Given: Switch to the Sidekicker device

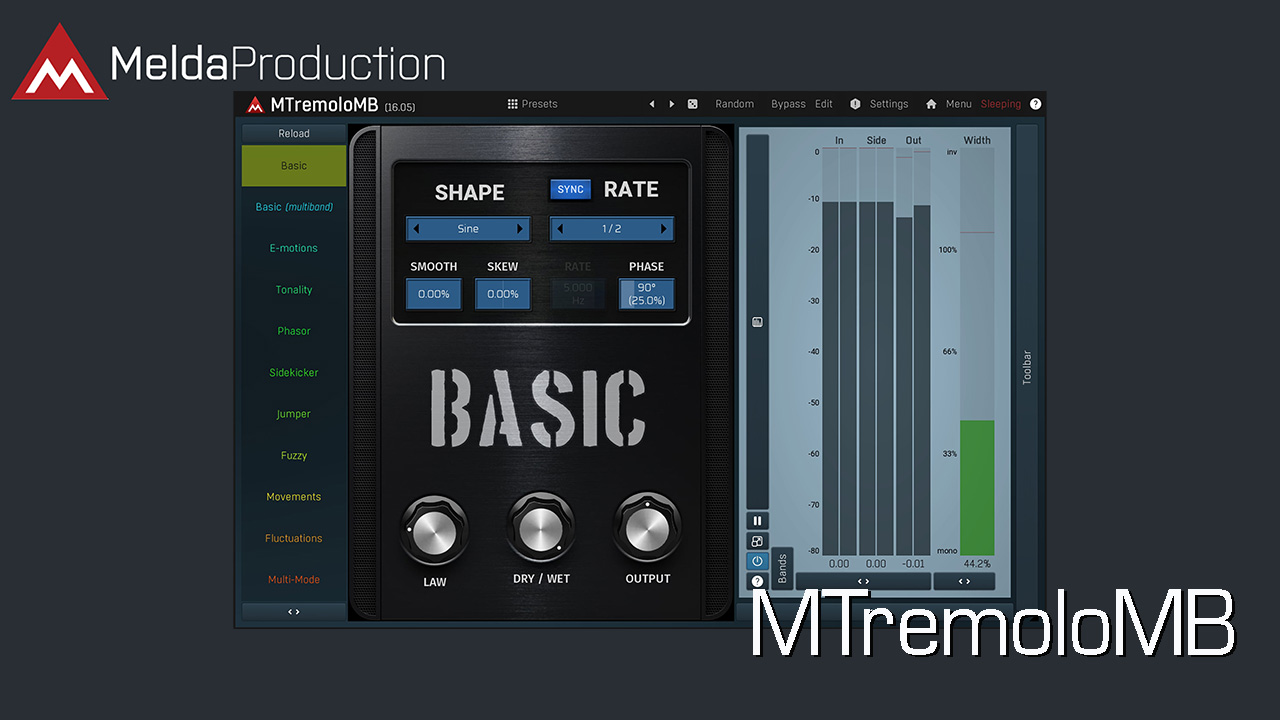Looking at the screenshot, I should click(294, 373).
